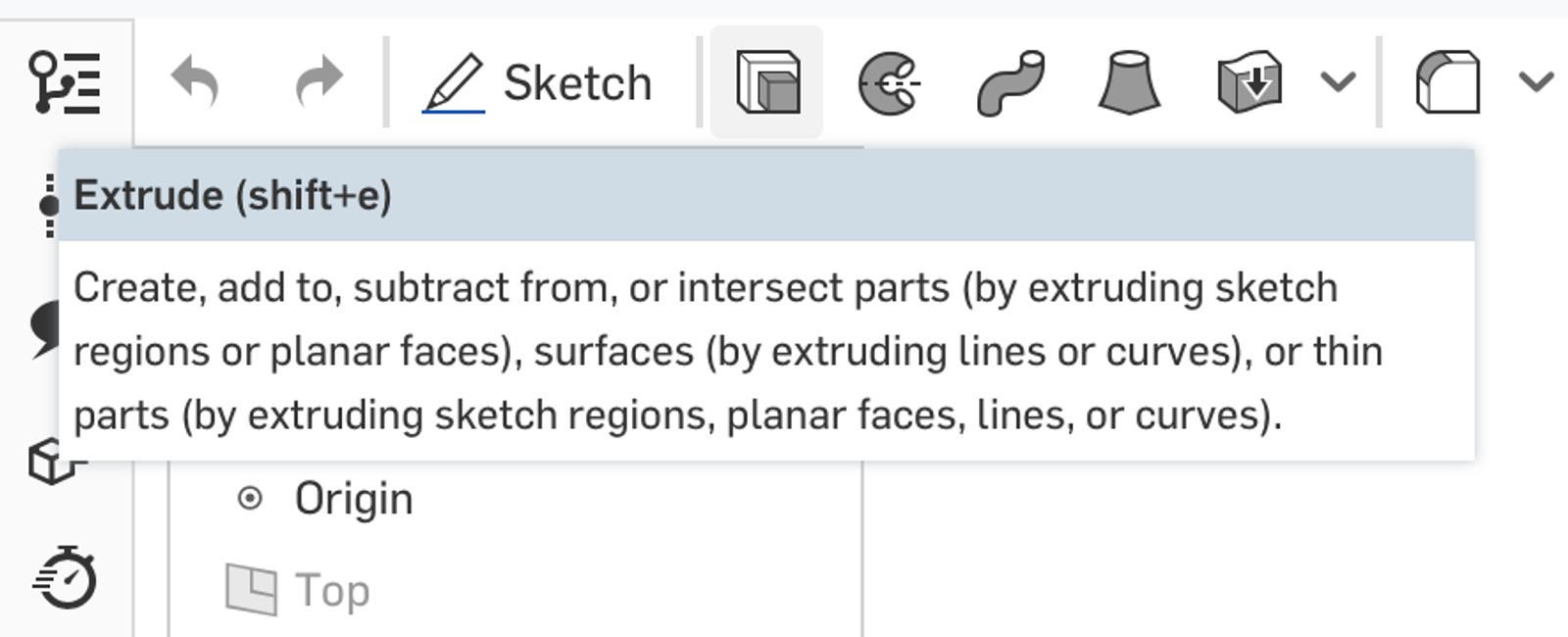Select the Top plane label
This screenshot has height=637, width=1568.
tap(332, 591)
